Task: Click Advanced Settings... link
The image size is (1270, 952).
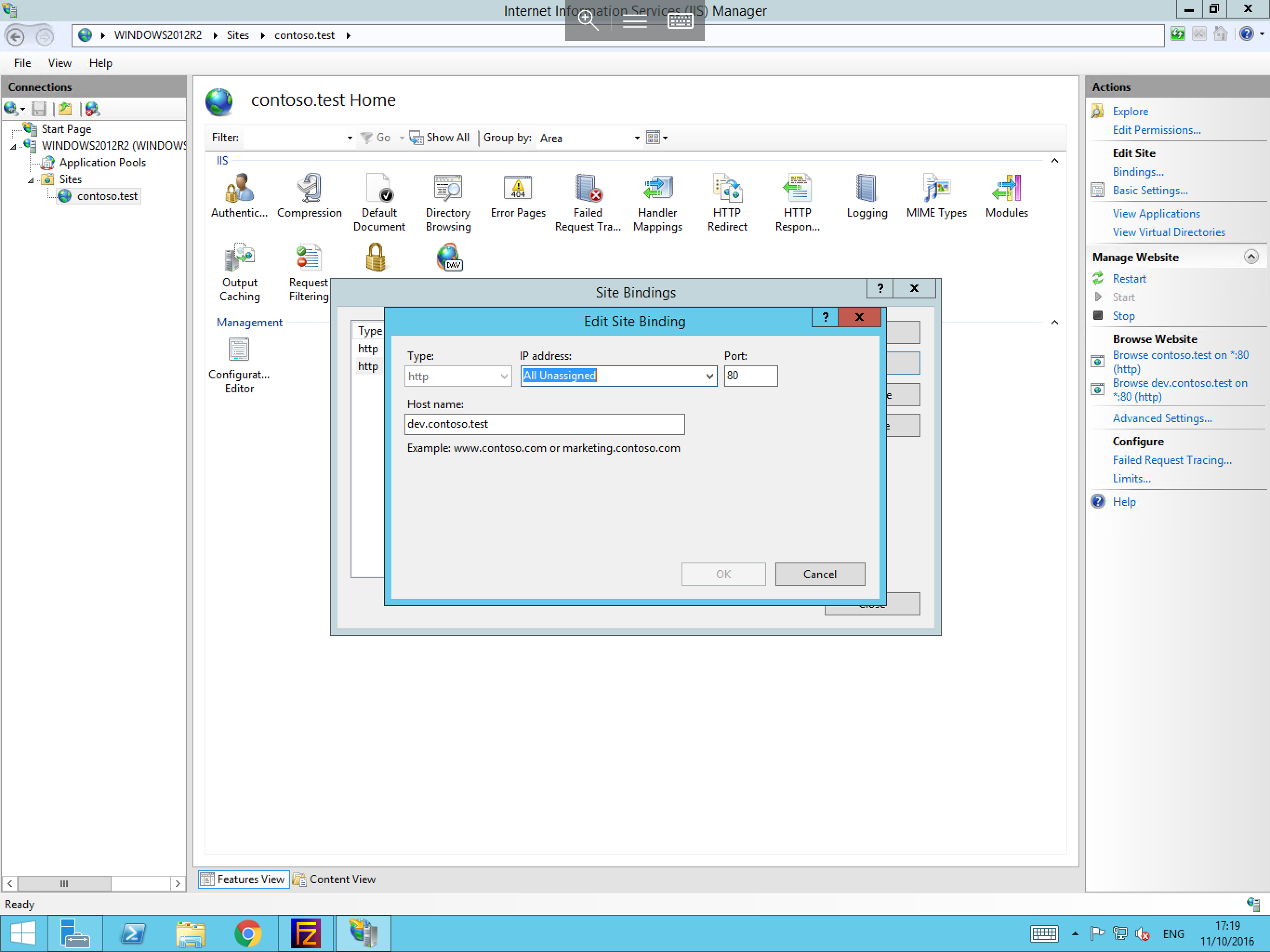Action: coord(1162,418)
